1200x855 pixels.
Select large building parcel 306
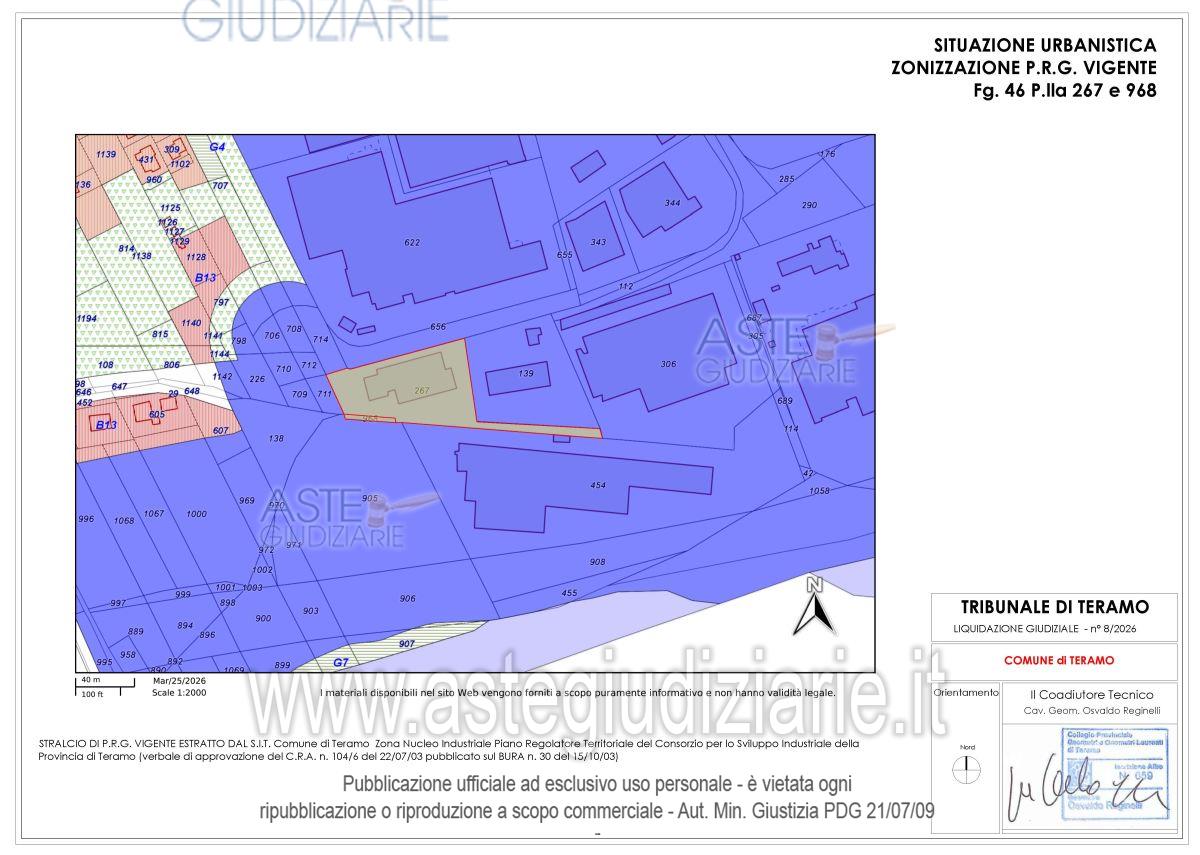point(668,364)
